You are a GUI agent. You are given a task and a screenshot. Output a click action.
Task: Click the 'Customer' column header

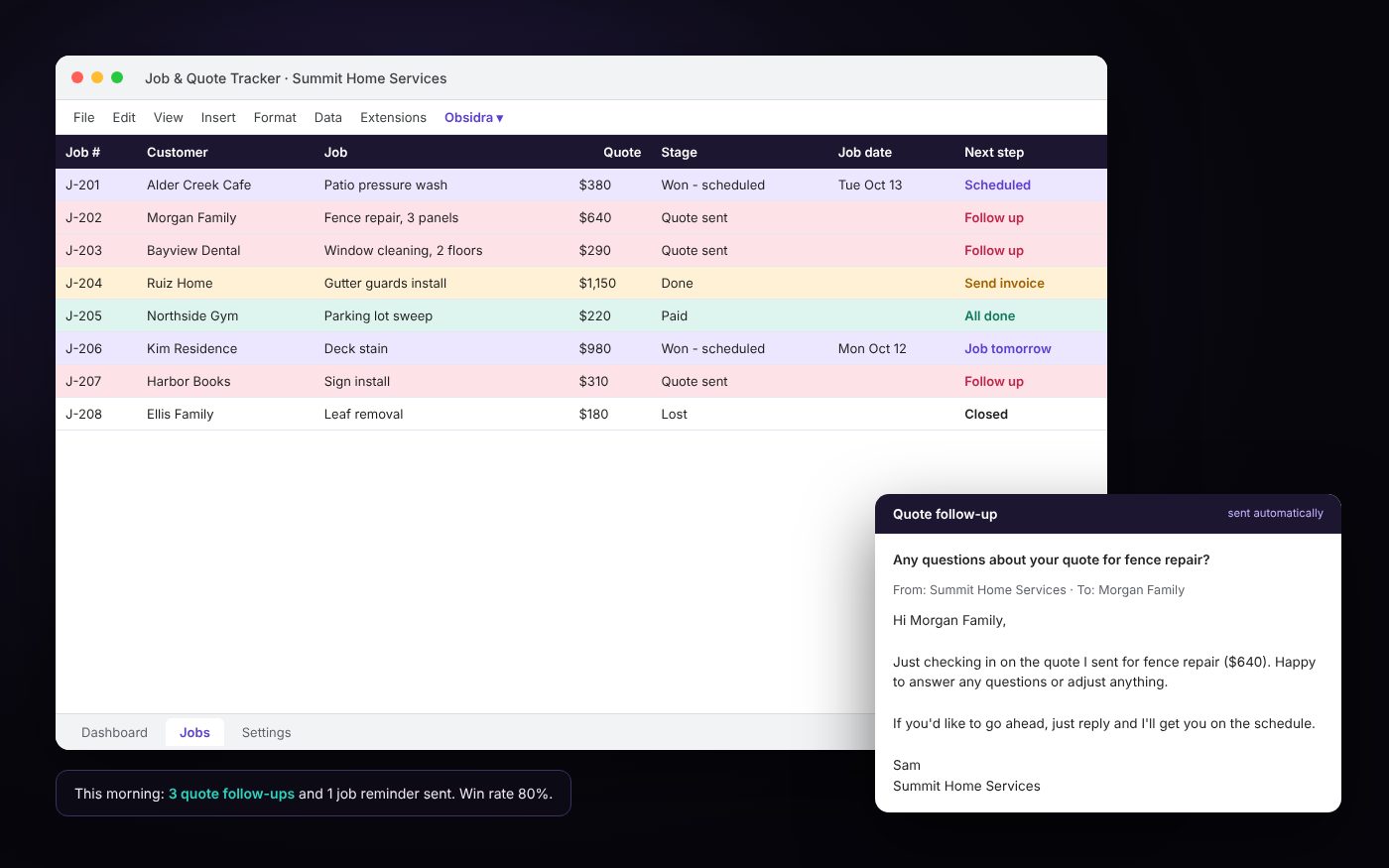tap(177, 152)
